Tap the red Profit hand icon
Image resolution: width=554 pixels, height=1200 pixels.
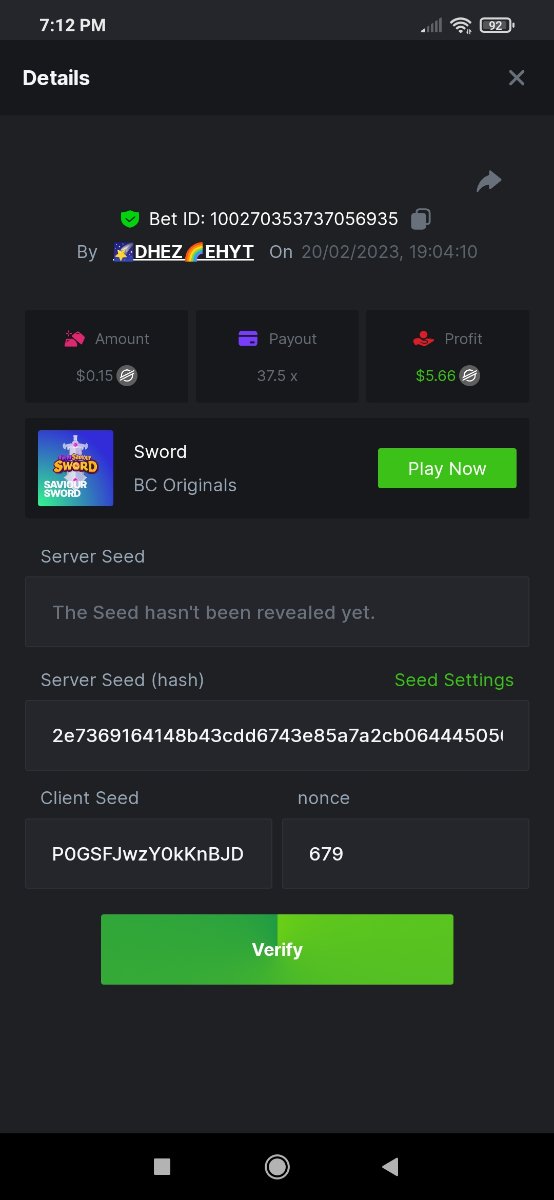(x=423, y=339)
